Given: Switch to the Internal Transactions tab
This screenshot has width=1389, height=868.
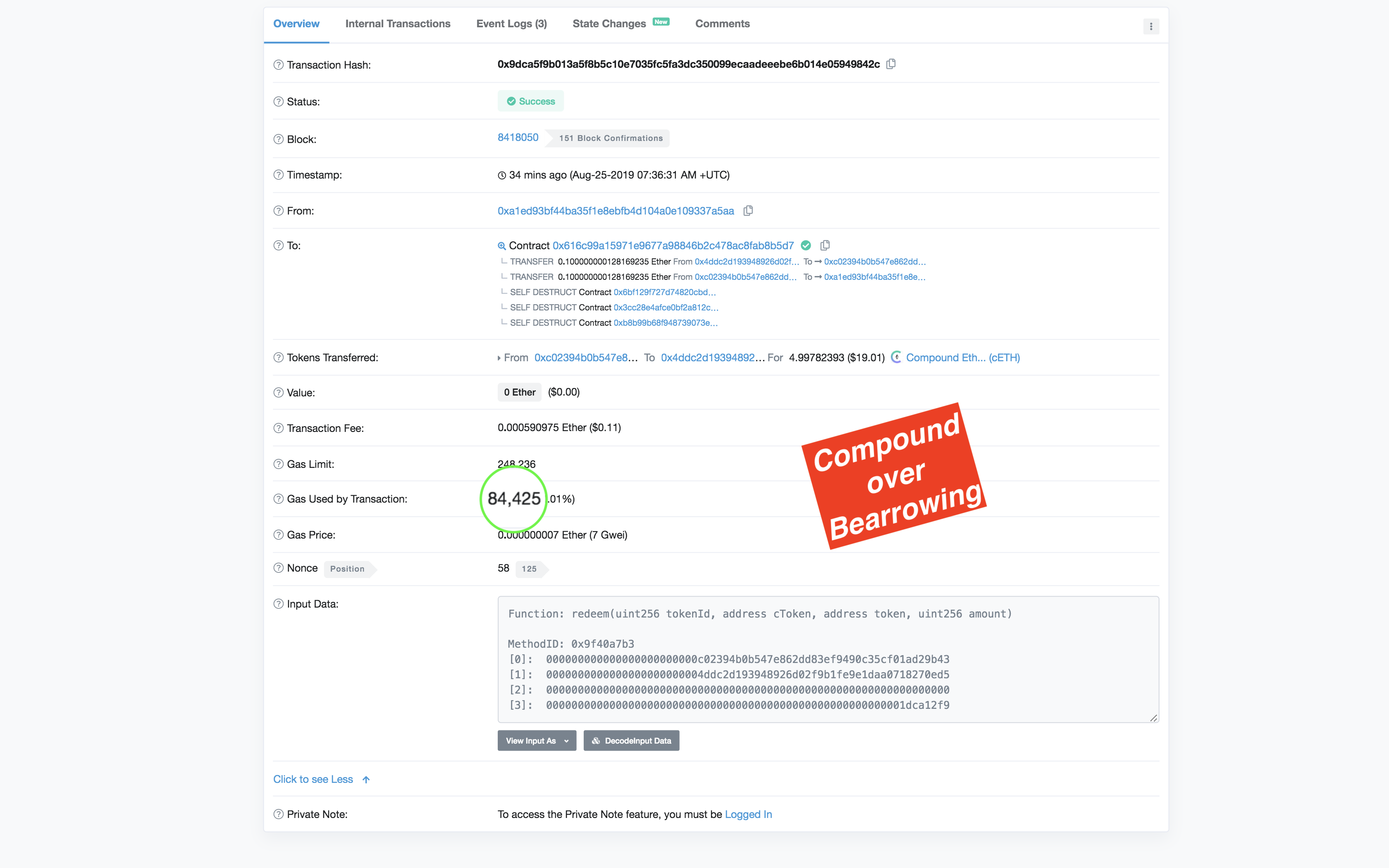Looking at the screenshot, I should [x=398, y=24].
